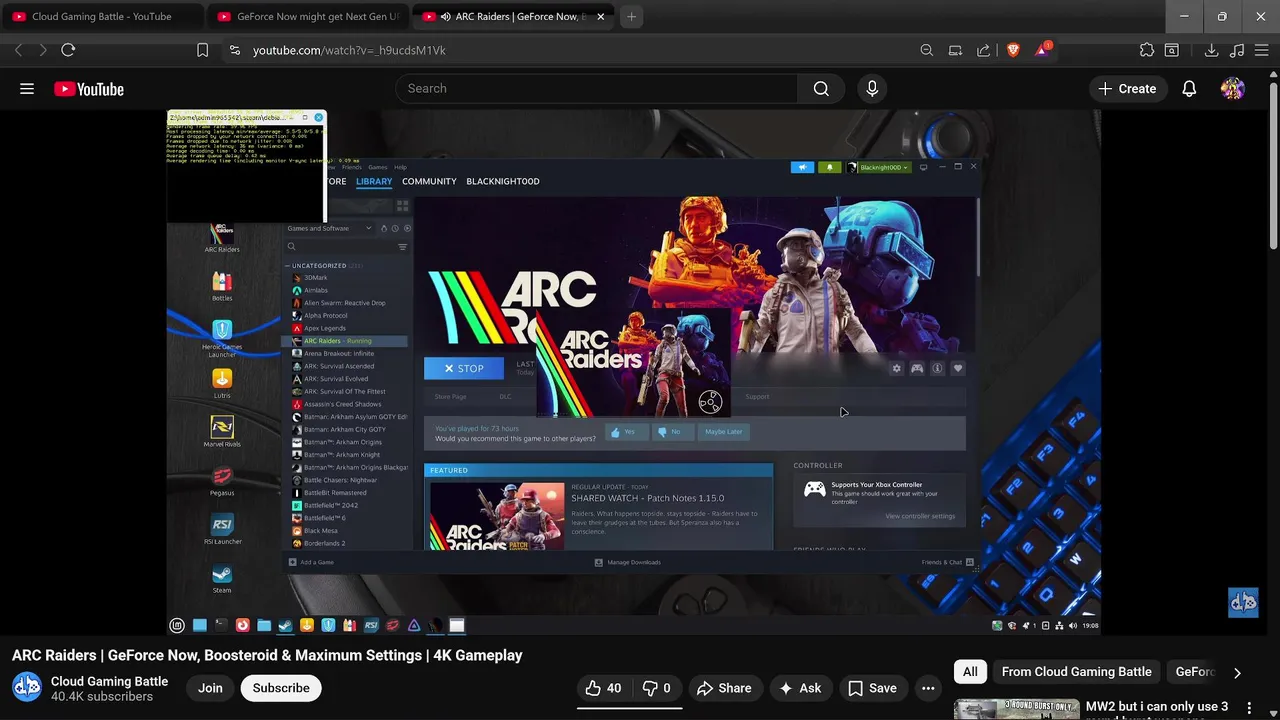The image size is (1280, 720).
Task: Open YouTube notifications bell
Action: [x=1189, y=89]
